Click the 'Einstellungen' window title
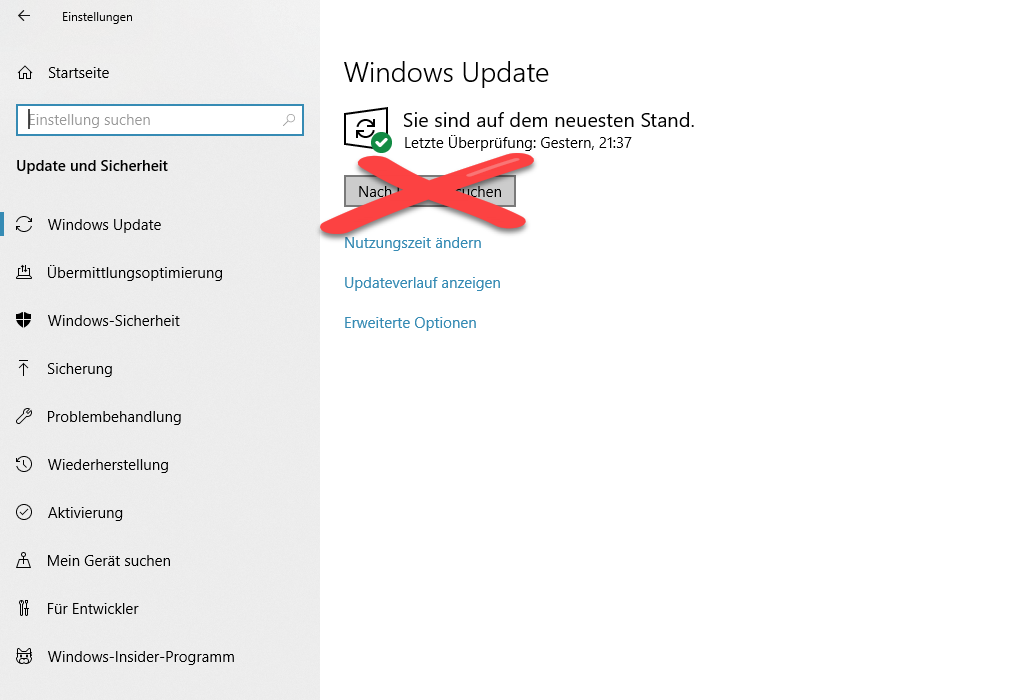 [97, 17]
